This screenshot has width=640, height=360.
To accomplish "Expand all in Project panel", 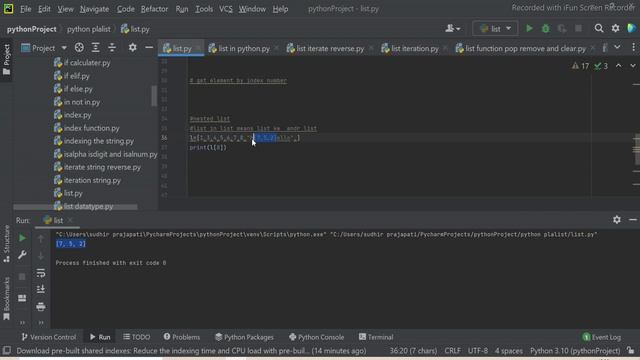I will tap(96, 48).
